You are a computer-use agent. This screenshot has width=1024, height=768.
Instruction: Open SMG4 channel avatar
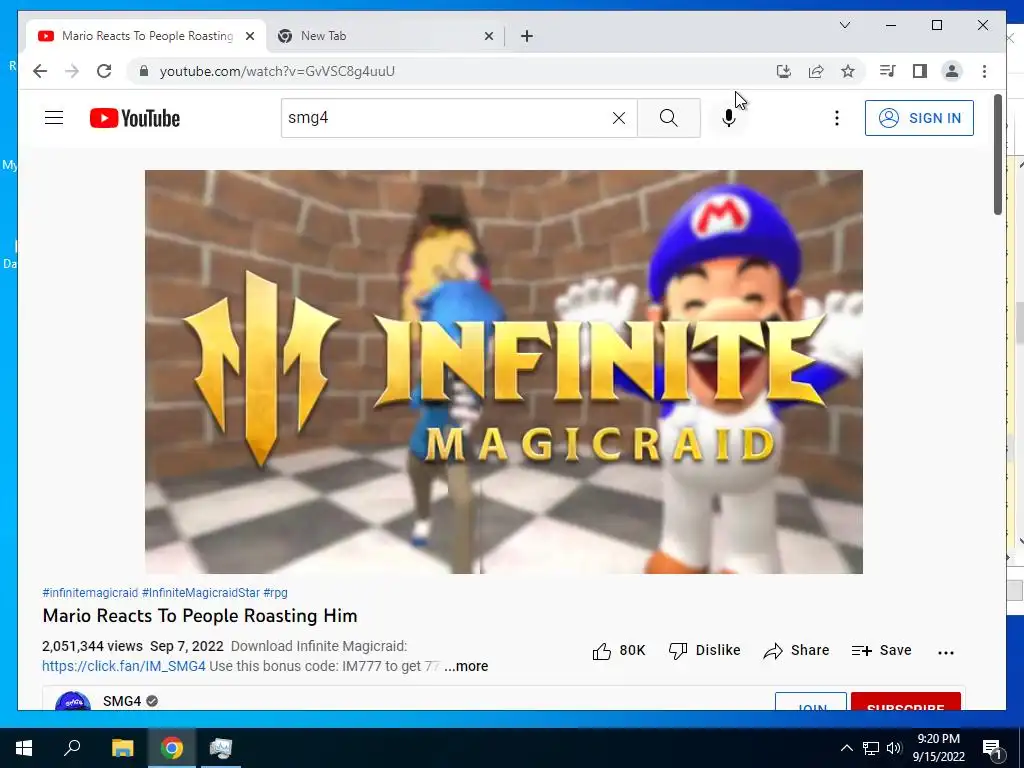click(73, 701)
